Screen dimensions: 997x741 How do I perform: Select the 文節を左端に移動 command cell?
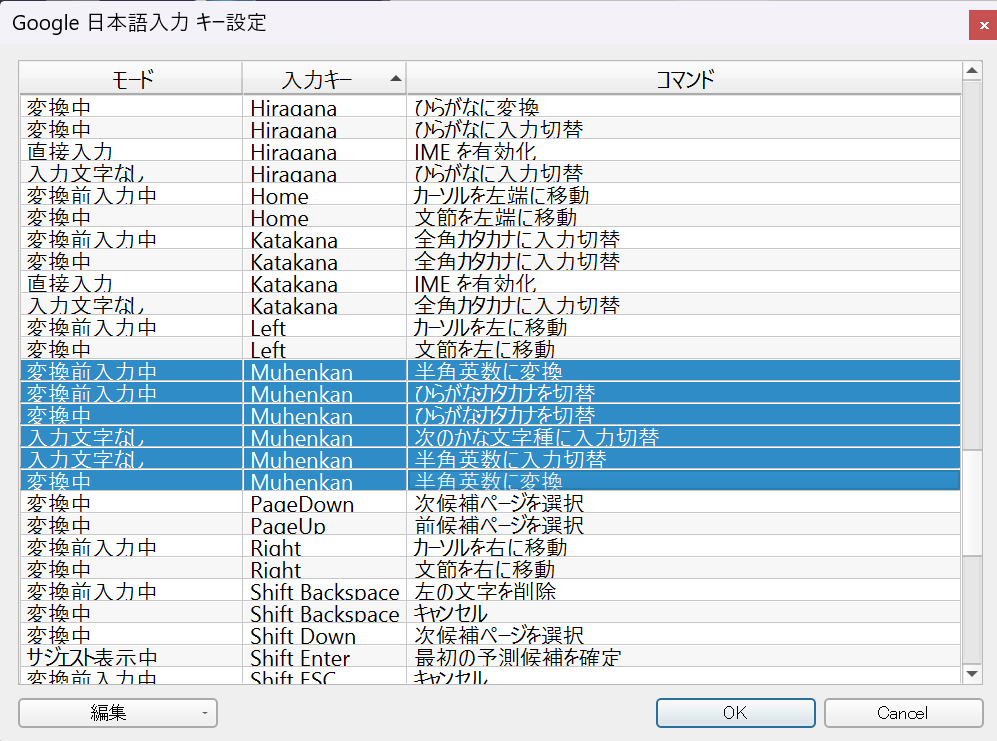click(x=684, y=216)
